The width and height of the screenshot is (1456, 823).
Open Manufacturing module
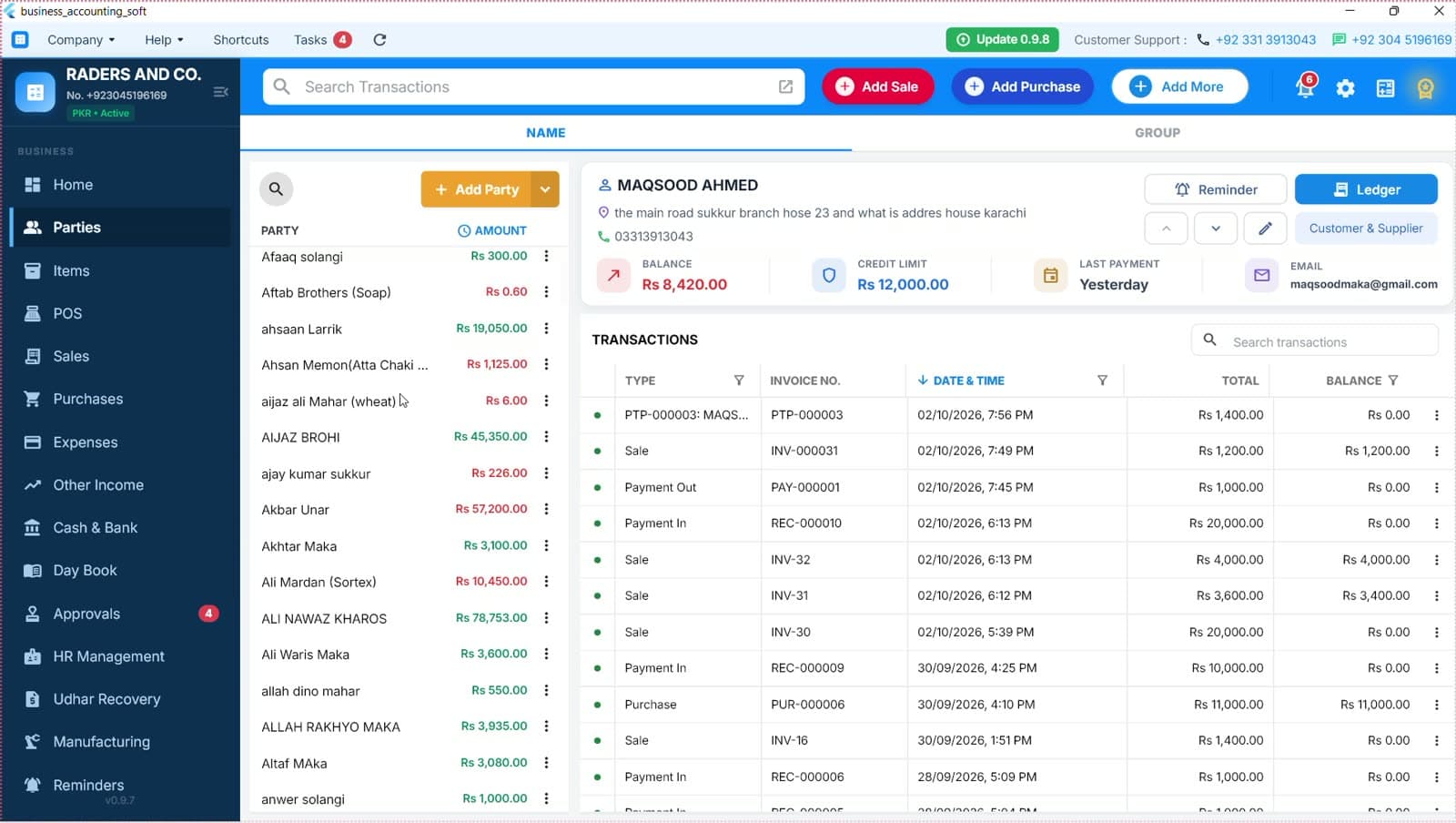120,742
